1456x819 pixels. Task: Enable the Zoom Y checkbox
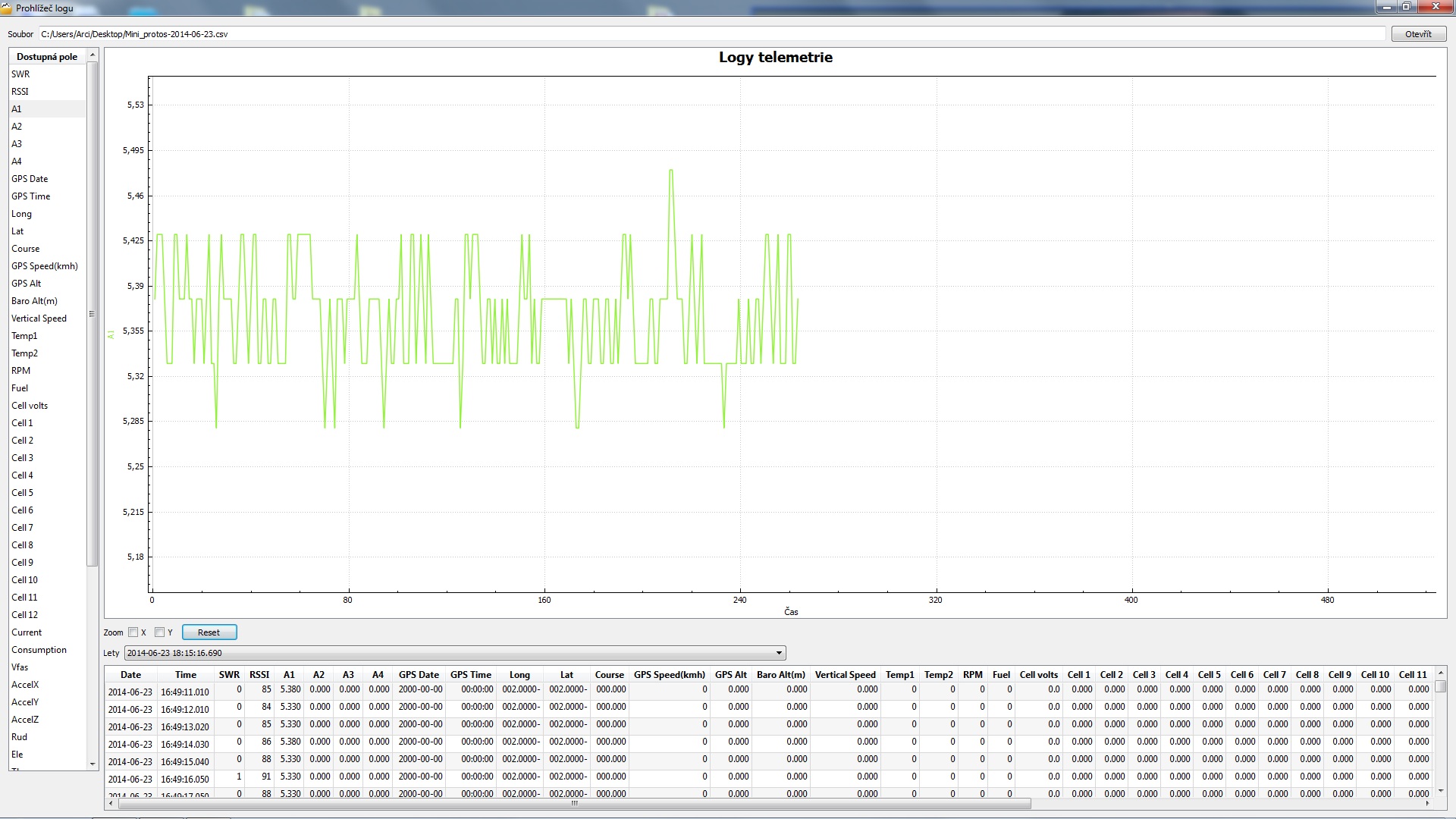(x=159, y=632)
